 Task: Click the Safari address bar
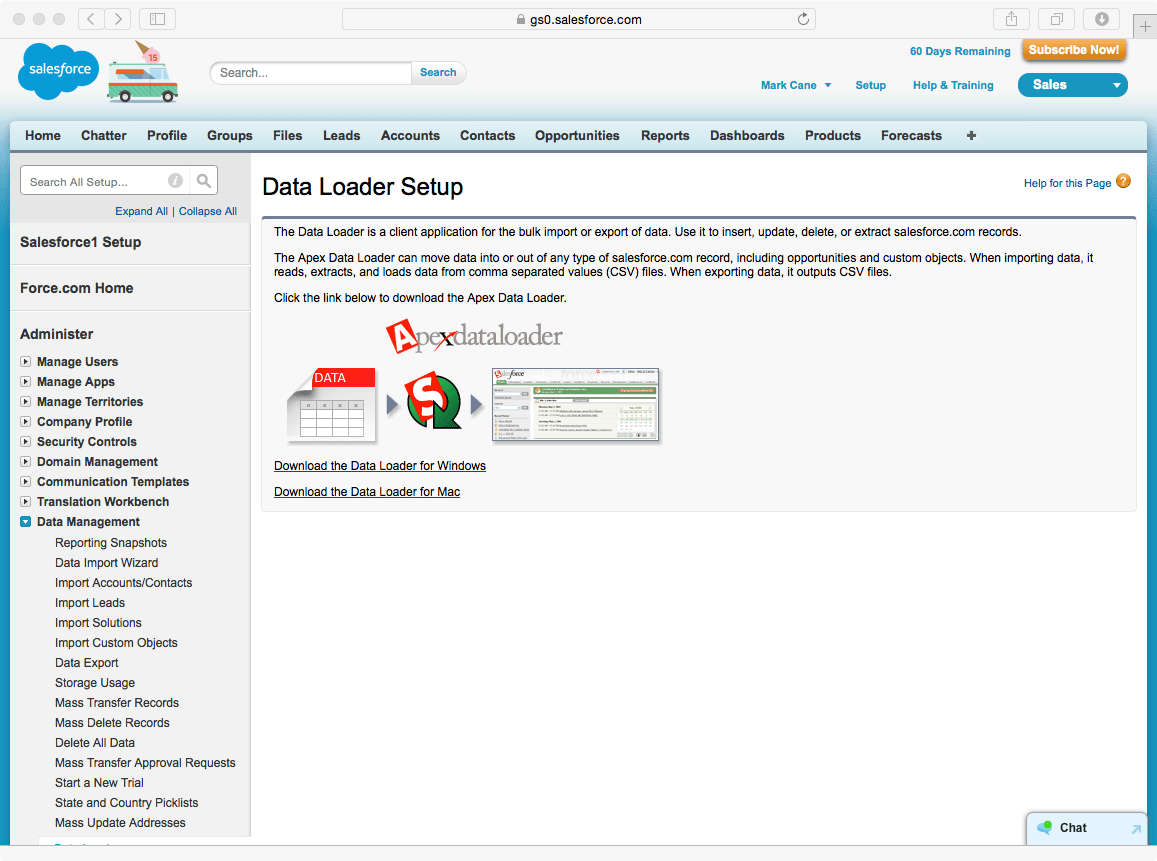[578, 19]
